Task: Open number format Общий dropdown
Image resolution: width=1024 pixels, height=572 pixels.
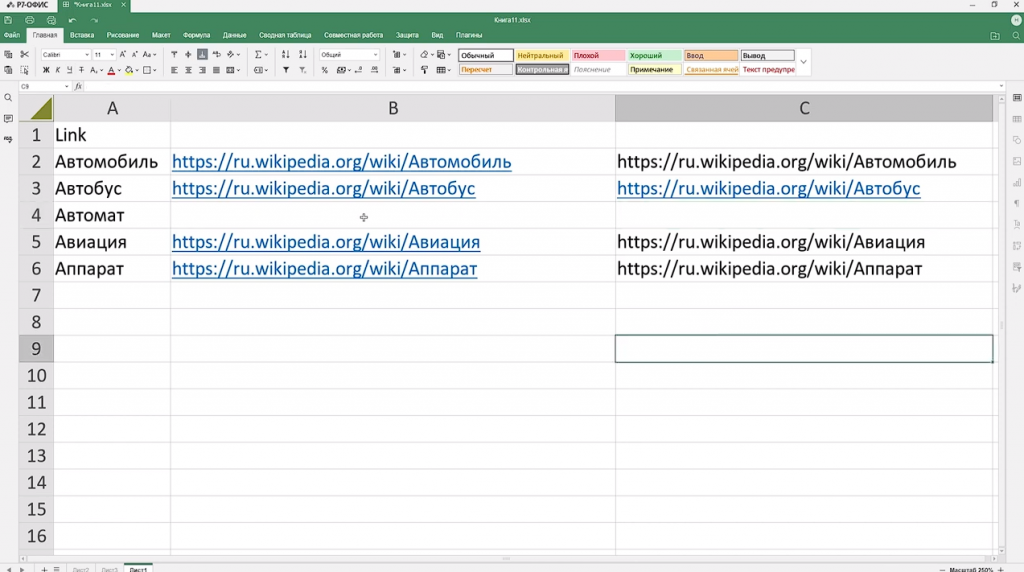Action: pyautogui.click(x=375, y=55)
